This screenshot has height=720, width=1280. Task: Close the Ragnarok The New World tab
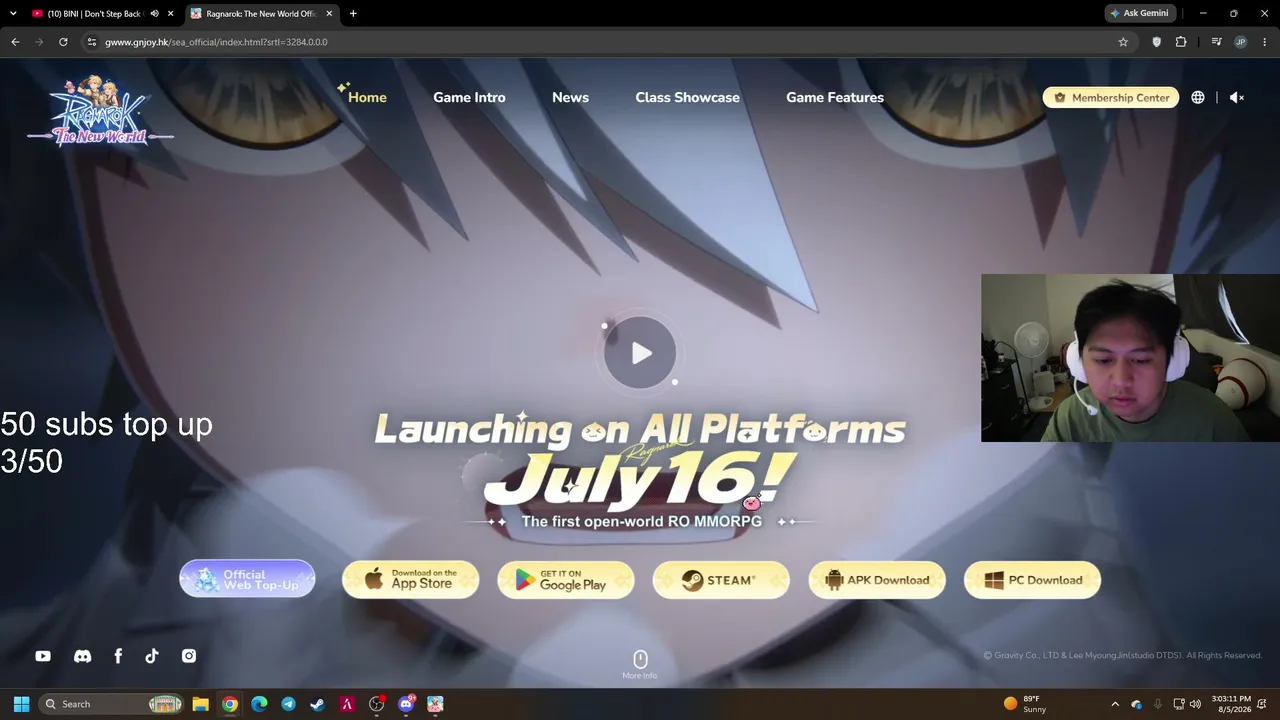329,14
